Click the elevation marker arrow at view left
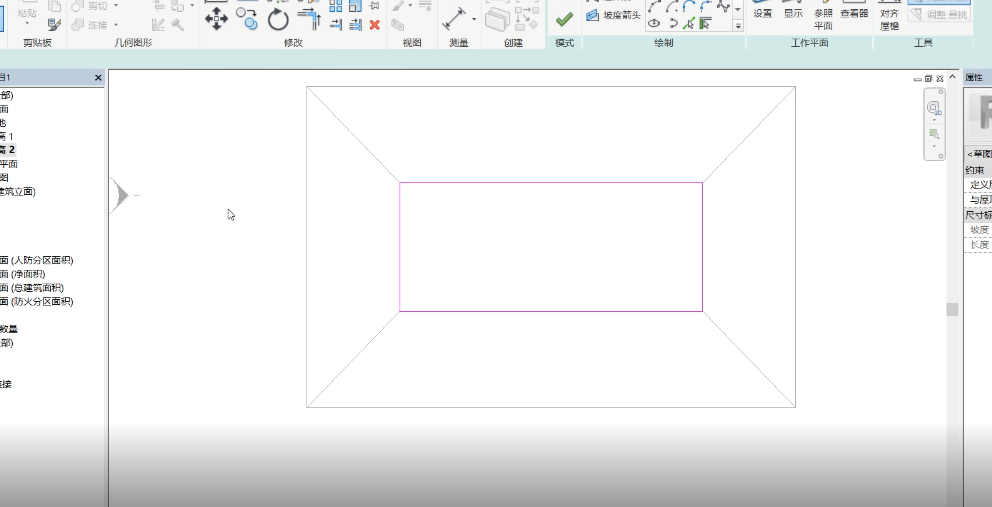 click(120, 195)
